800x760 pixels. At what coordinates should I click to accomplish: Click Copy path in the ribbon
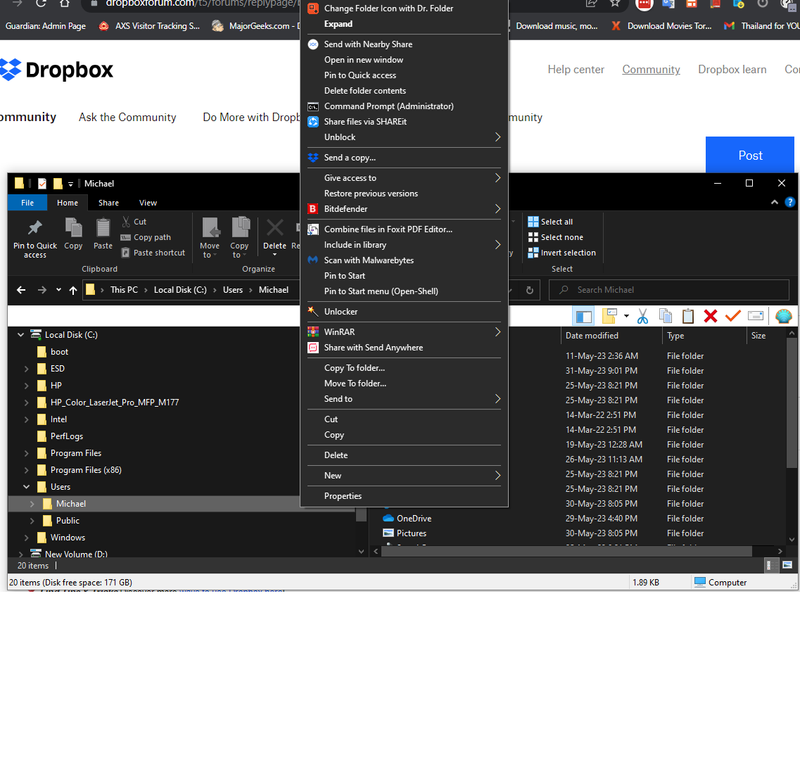[x=146, y=237]
